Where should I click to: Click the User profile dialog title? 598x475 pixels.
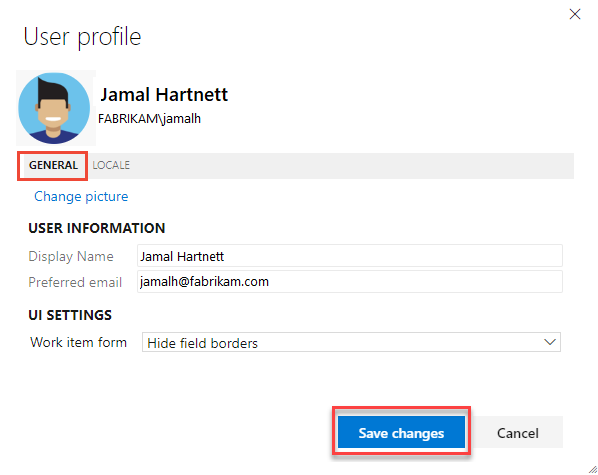point(82,37)
